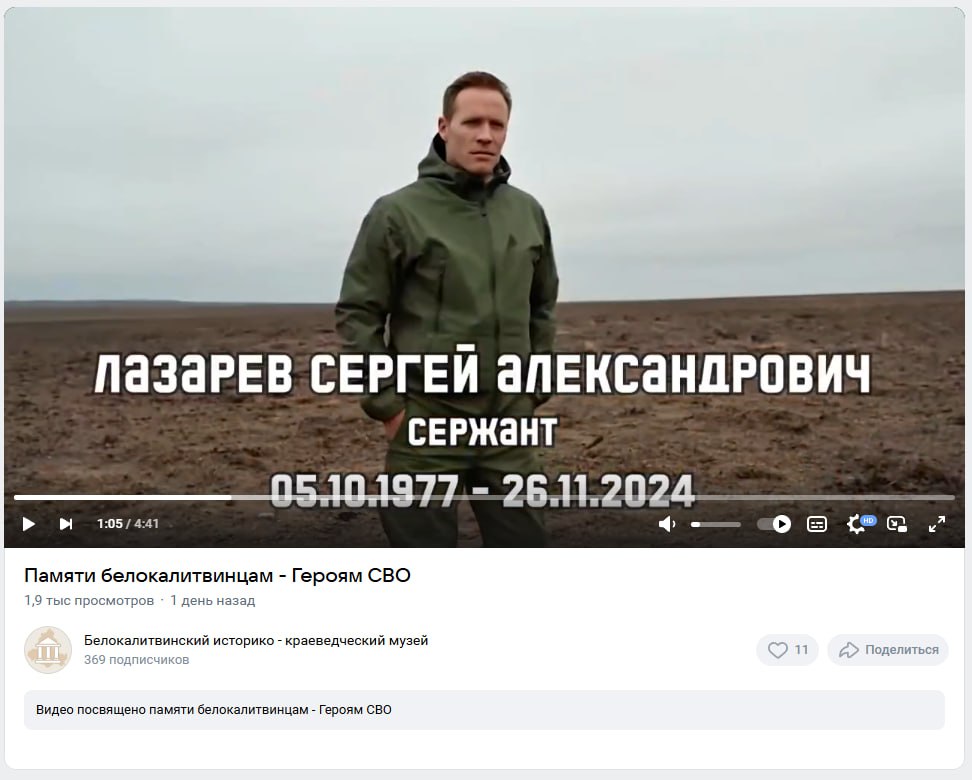This screenshot has height=780, width=972.
Task: Like the video with heart icon
Action: (787, 650)
